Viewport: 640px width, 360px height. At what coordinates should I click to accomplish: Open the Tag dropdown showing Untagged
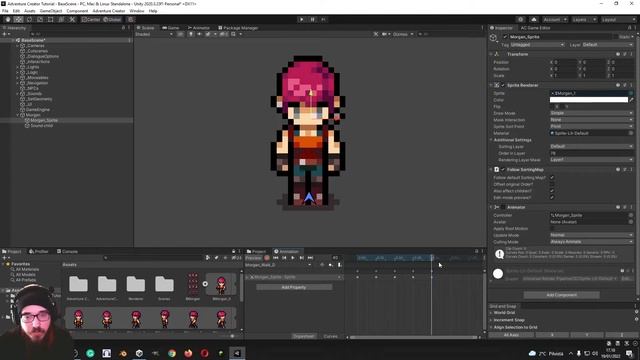click(x=538, y=44)
